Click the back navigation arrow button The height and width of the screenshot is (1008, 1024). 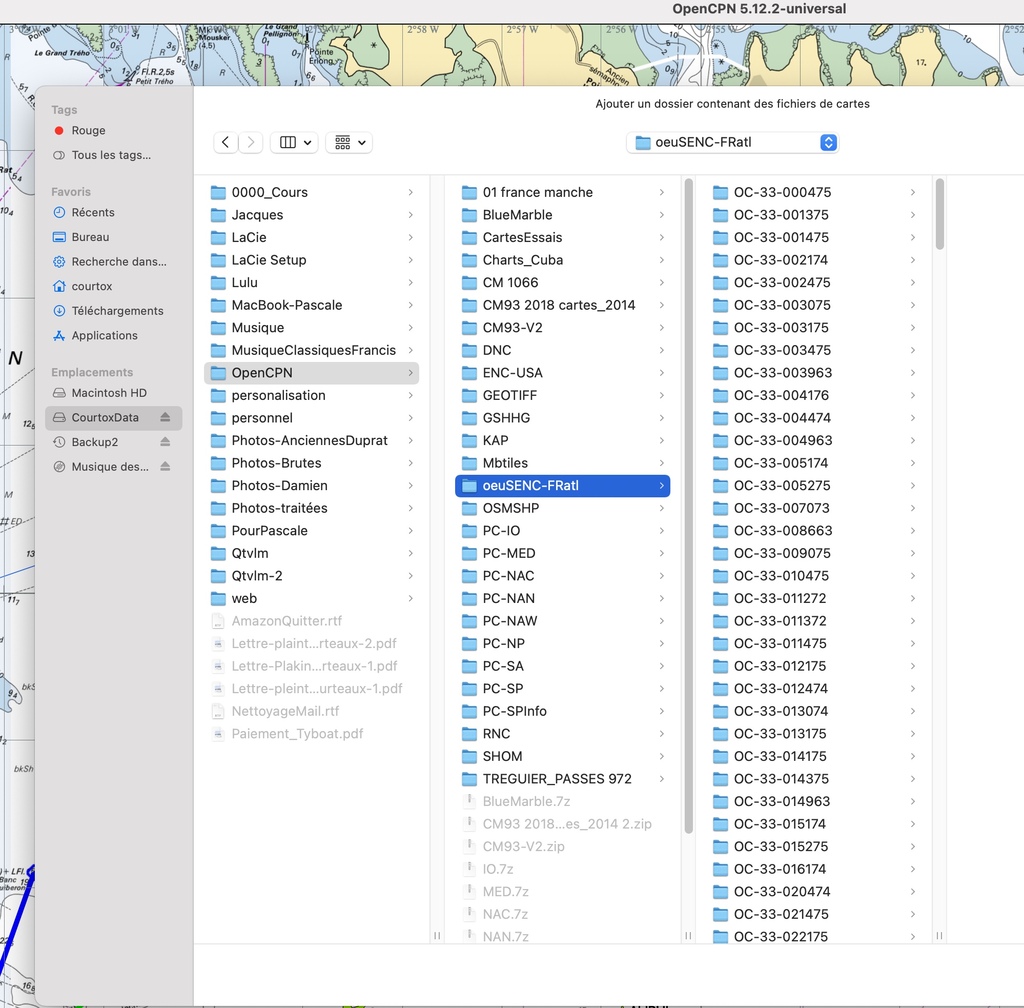(x=226, y=143)
